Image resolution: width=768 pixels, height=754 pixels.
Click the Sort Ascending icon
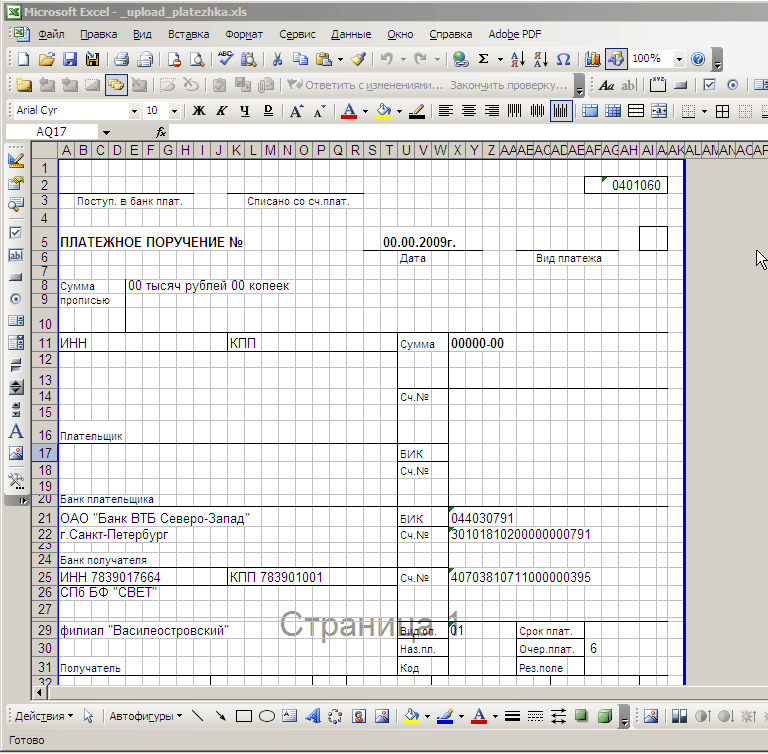click(517, 59)
